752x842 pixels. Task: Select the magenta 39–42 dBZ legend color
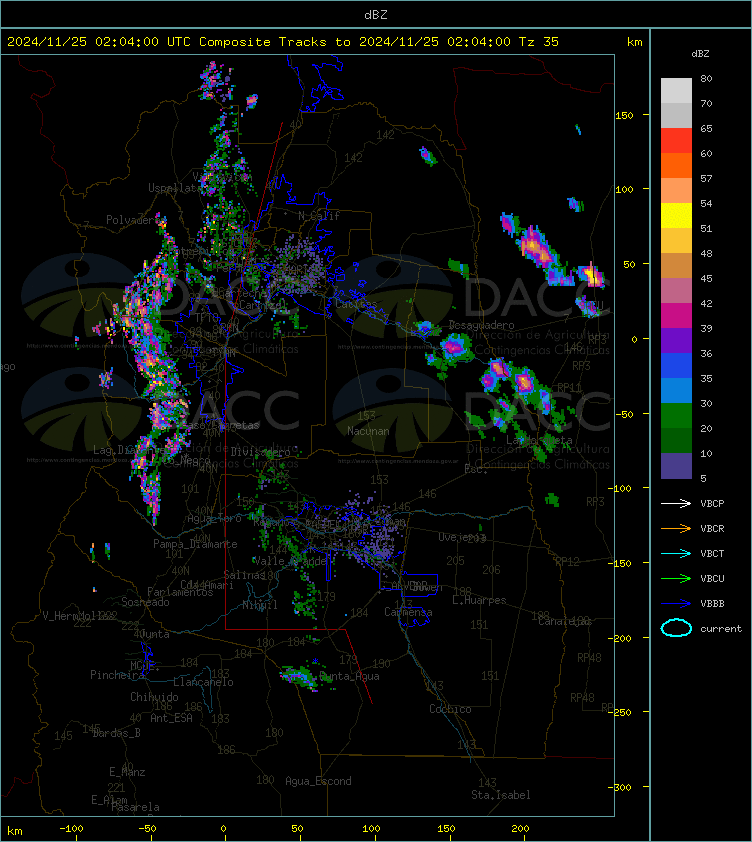coord(676,315)
